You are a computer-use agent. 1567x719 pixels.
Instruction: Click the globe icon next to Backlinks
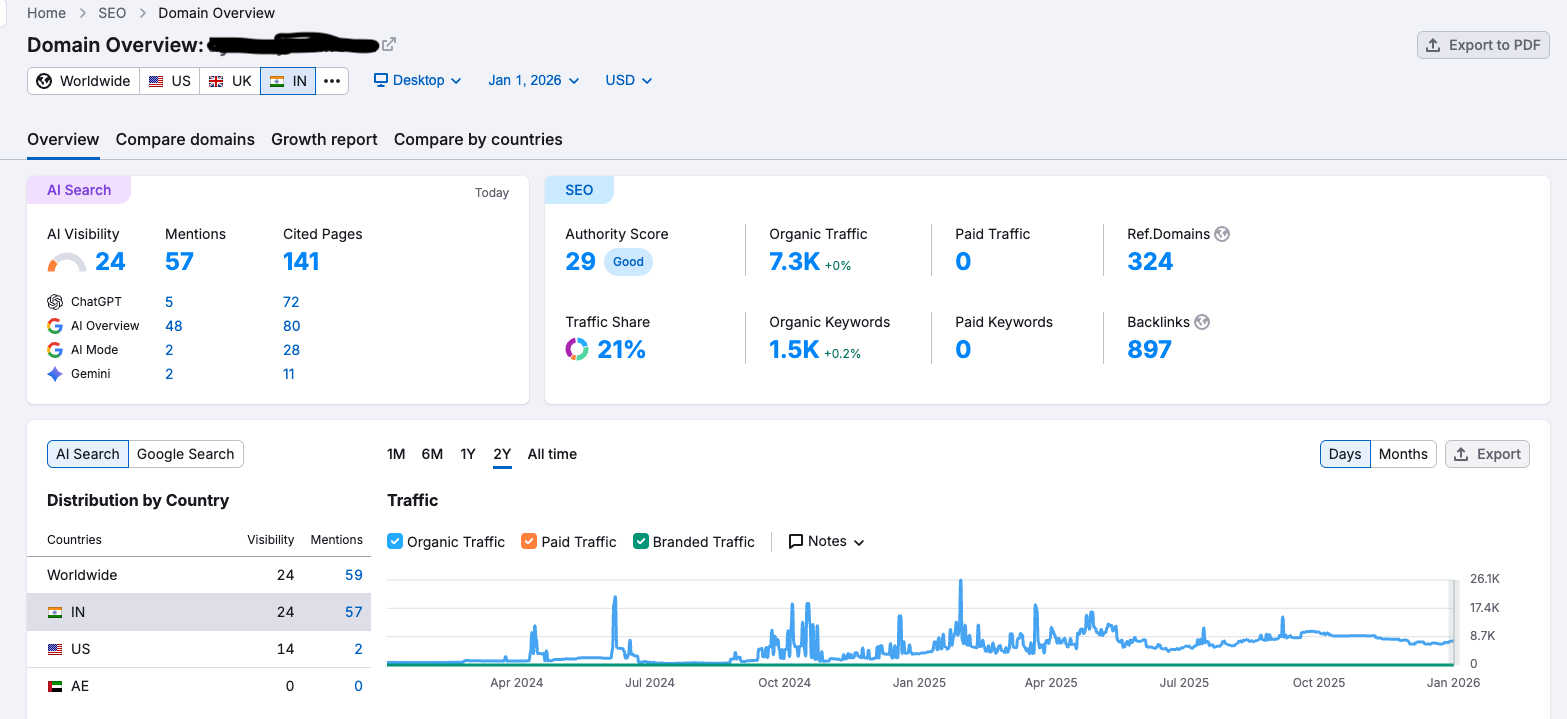coord(1202,322)
